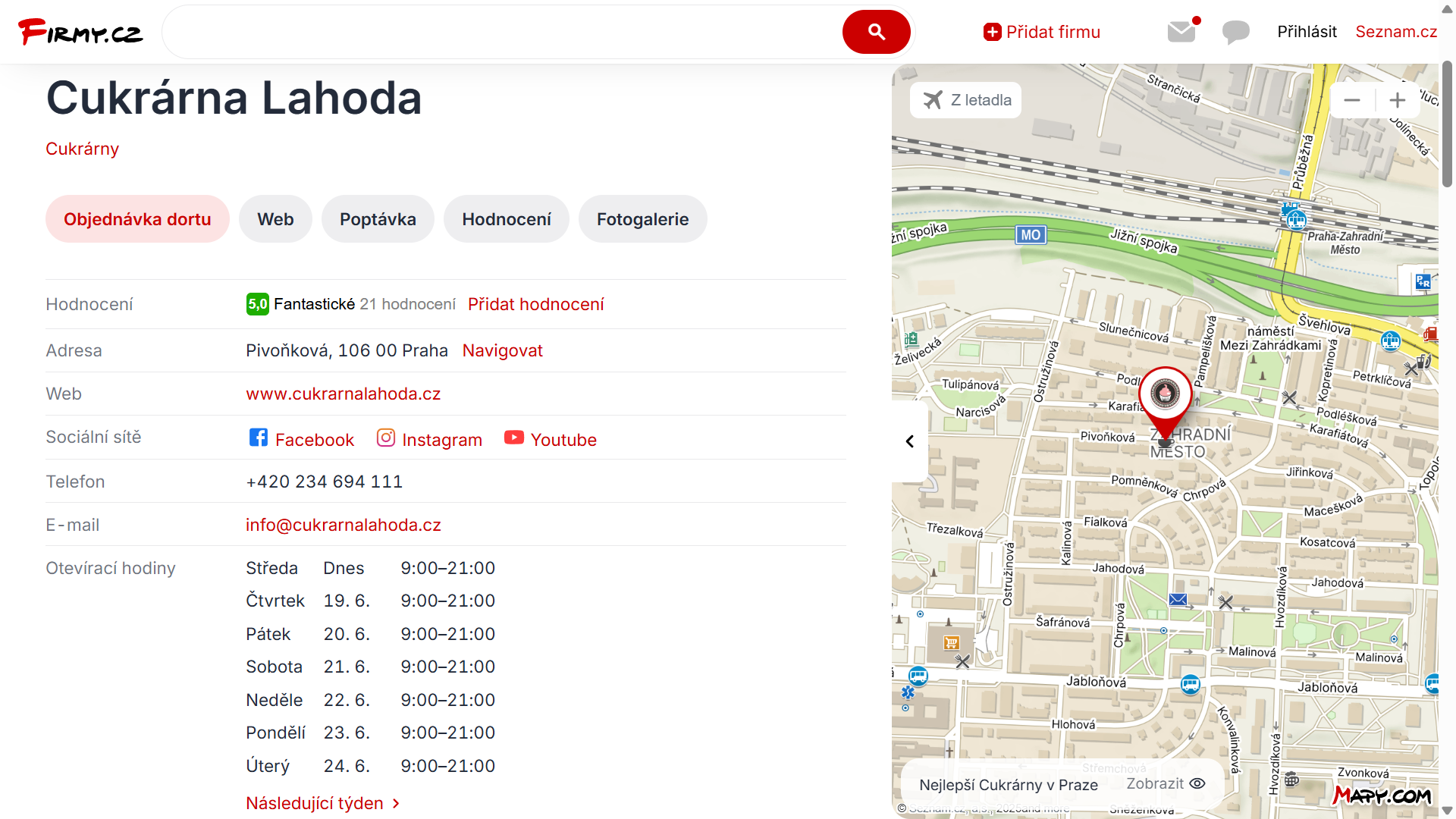This screenshot has width=1456, height=819.
Task: Click the Objednávka dortu button
Action: (137, 219)
